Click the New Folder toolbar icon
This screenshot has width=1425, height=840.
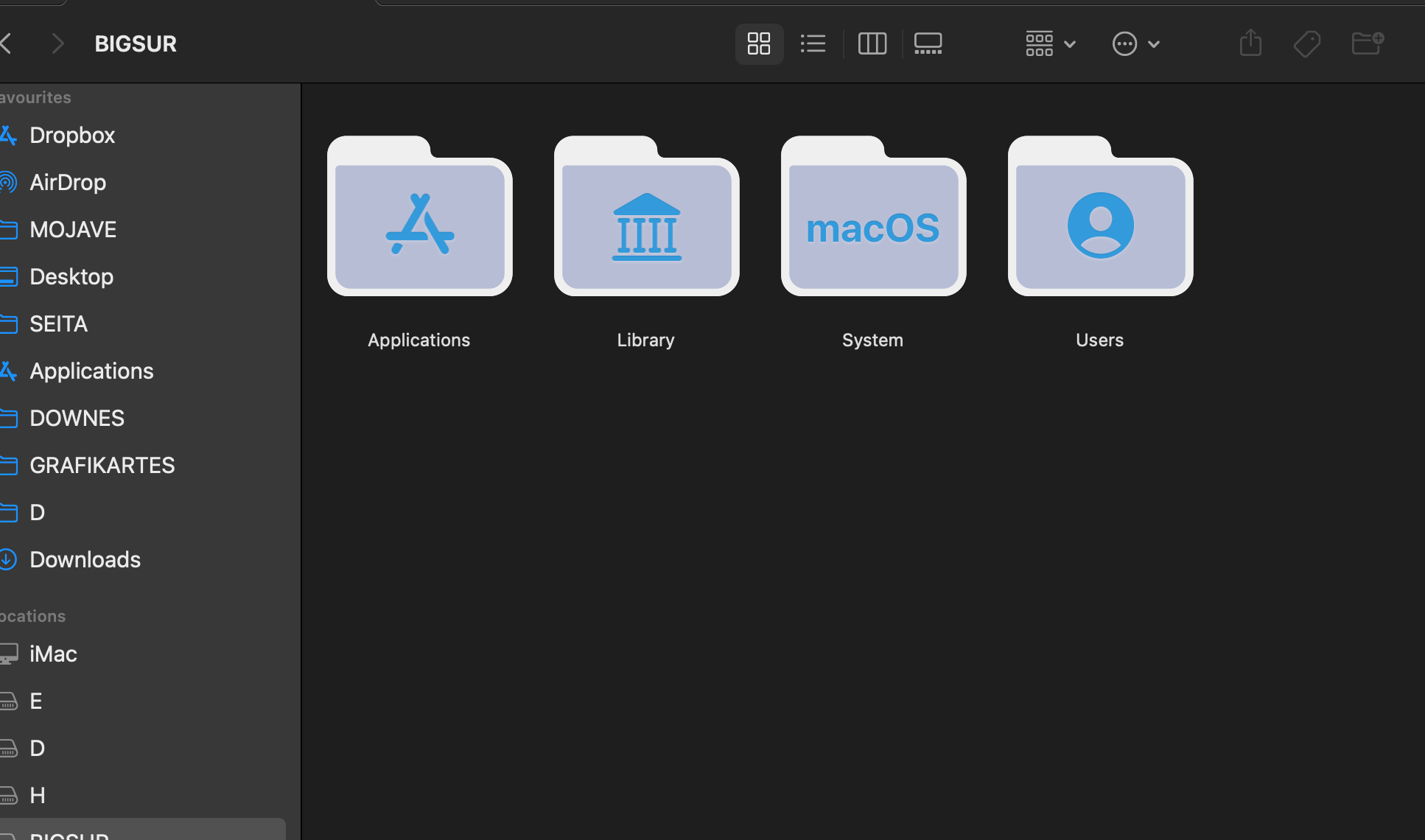pos(1368,43)
